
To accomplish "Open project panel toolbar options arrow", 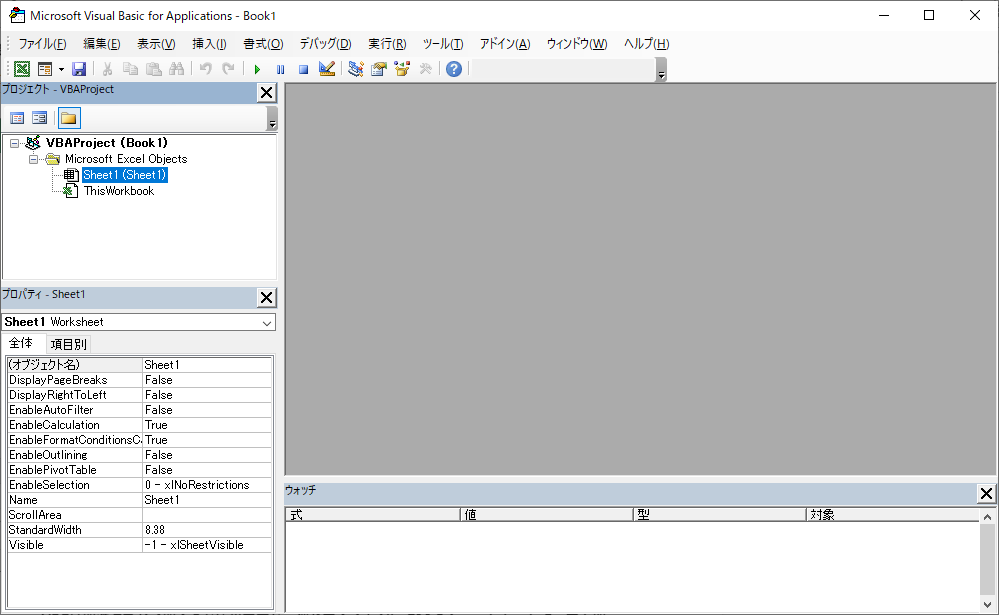I will 272,119.
